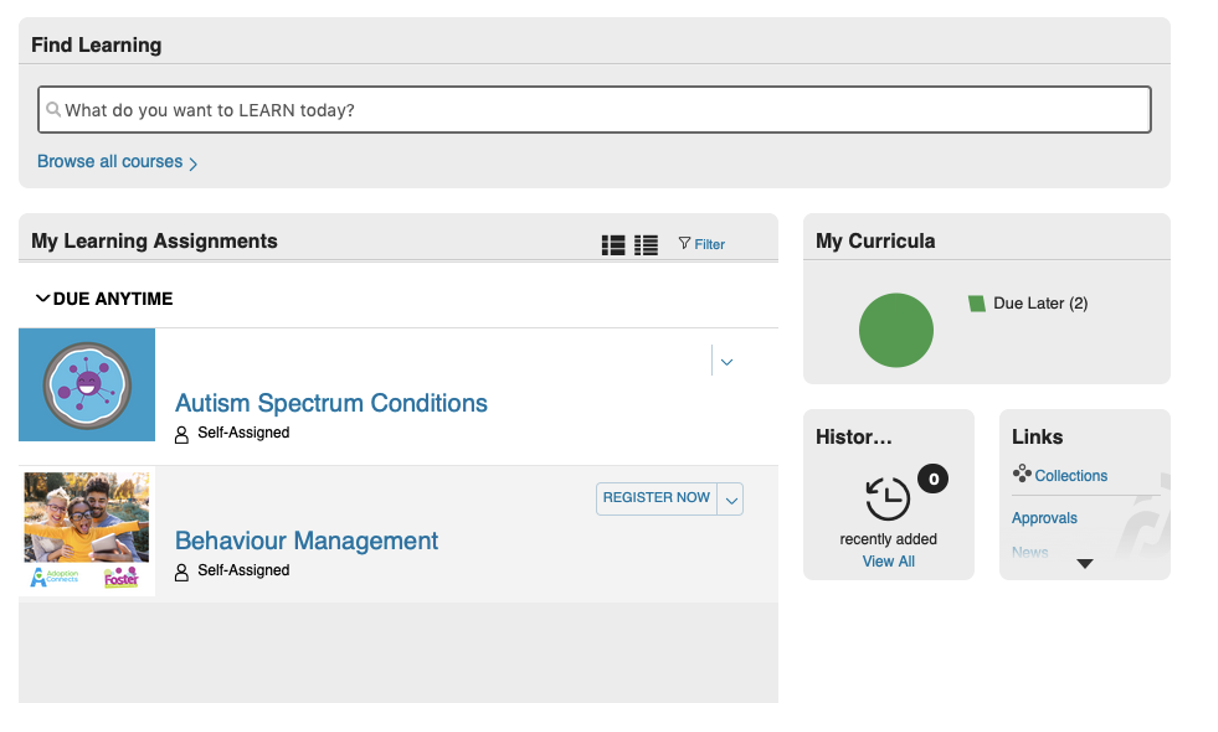The image size is (1218, 732).
Task: Click the 'What do you want to LEARN' search field
Action: [x=594, y=110]
